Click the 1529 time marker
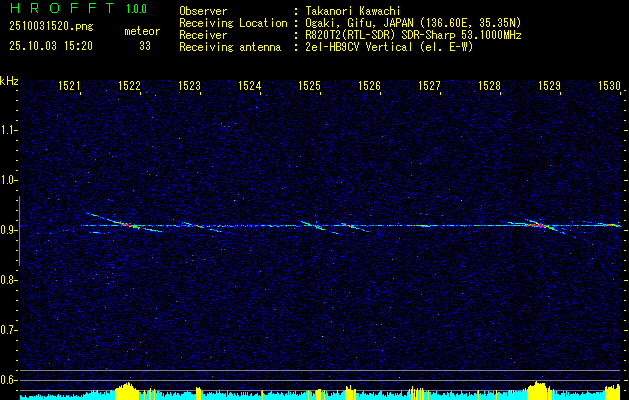 549,87
